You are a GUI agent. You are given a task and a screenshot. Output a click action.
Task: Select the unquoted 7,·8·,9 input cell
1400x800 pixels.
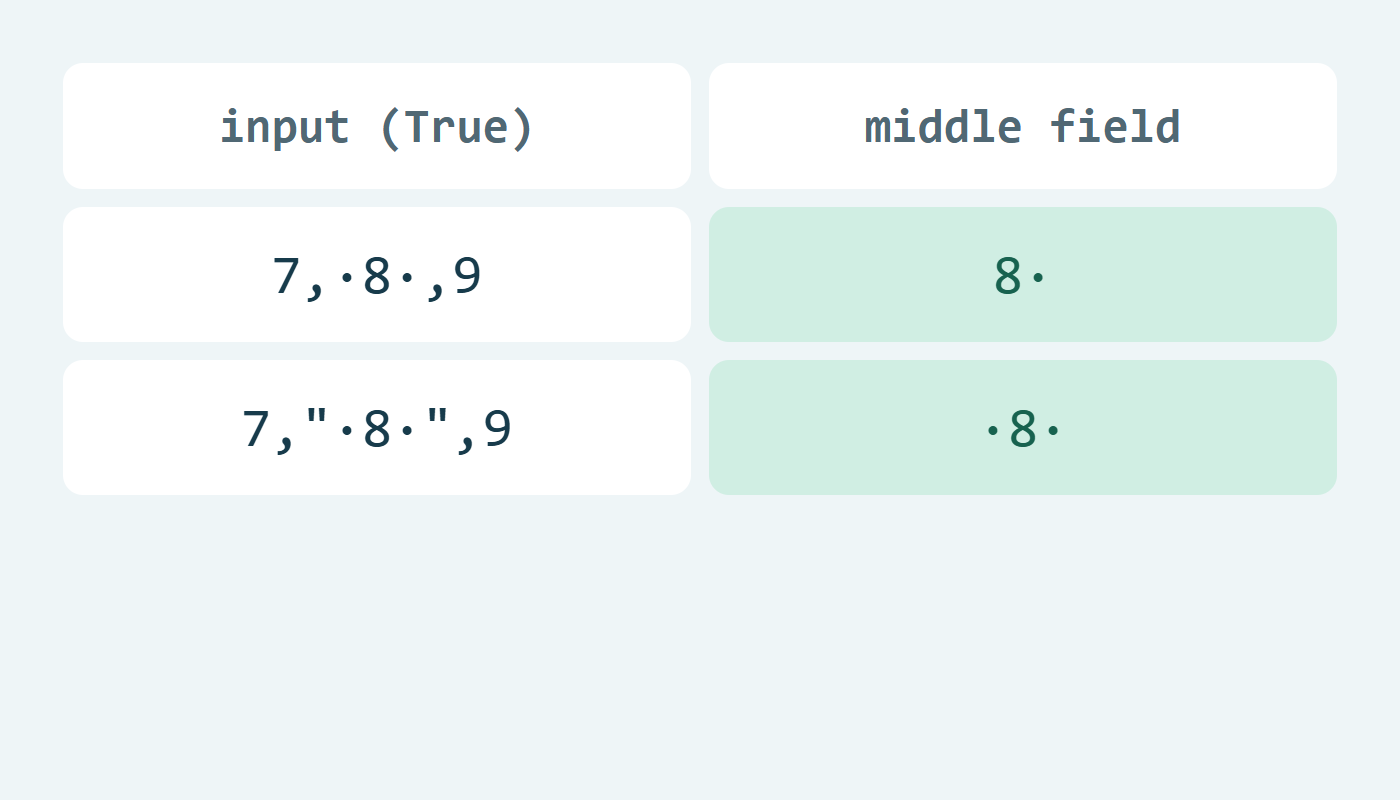377,275
